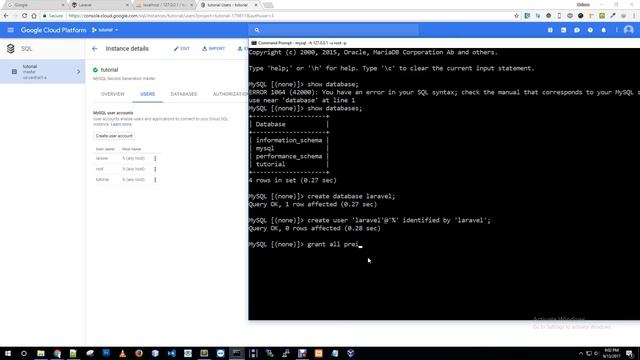Viewport: 640px width, 360px height.
Task: Click the gift free-trial icon in header
Action: click(550, 30)
